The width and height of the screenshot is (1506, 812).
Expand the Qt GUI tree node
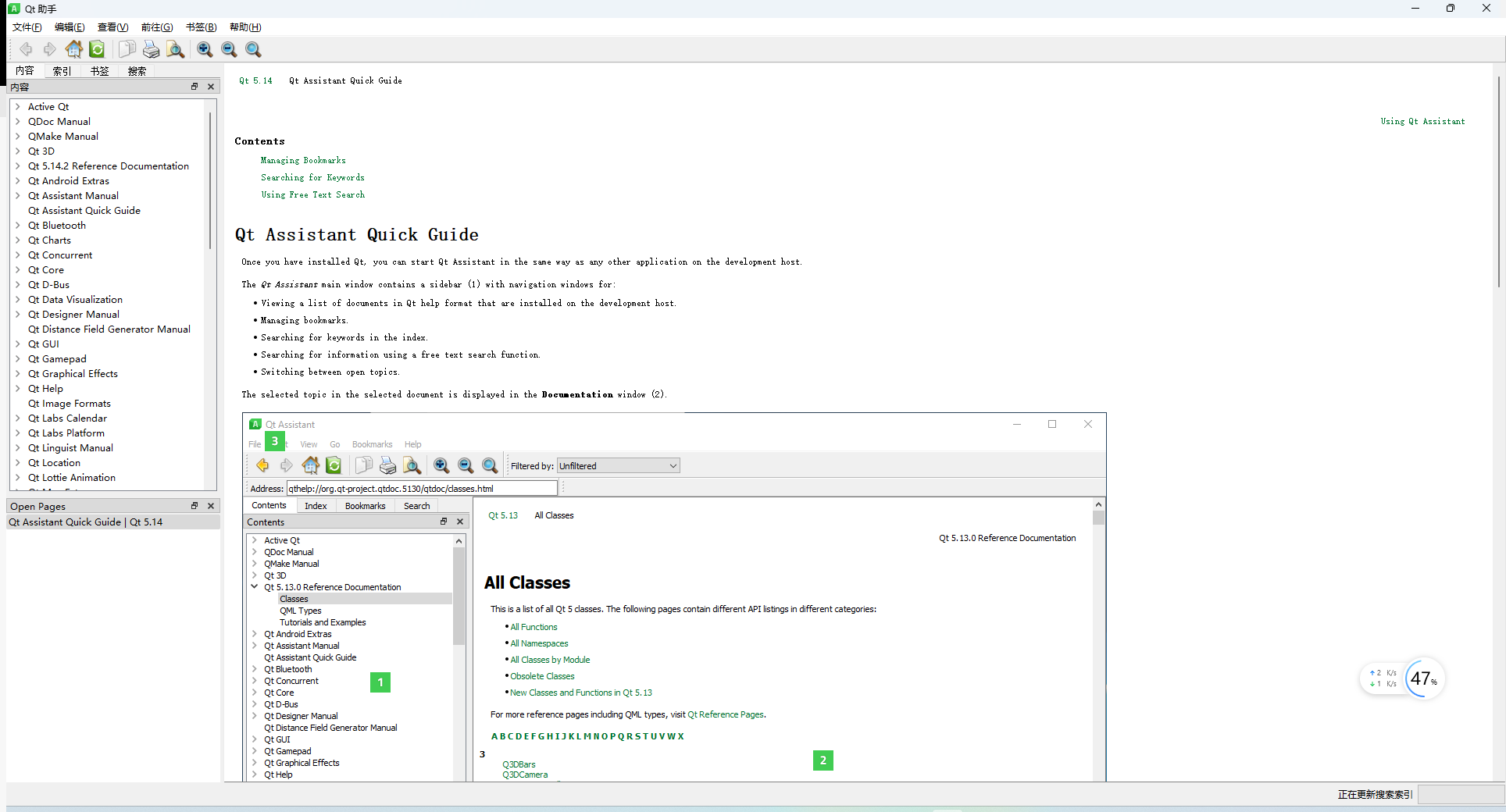18,344
